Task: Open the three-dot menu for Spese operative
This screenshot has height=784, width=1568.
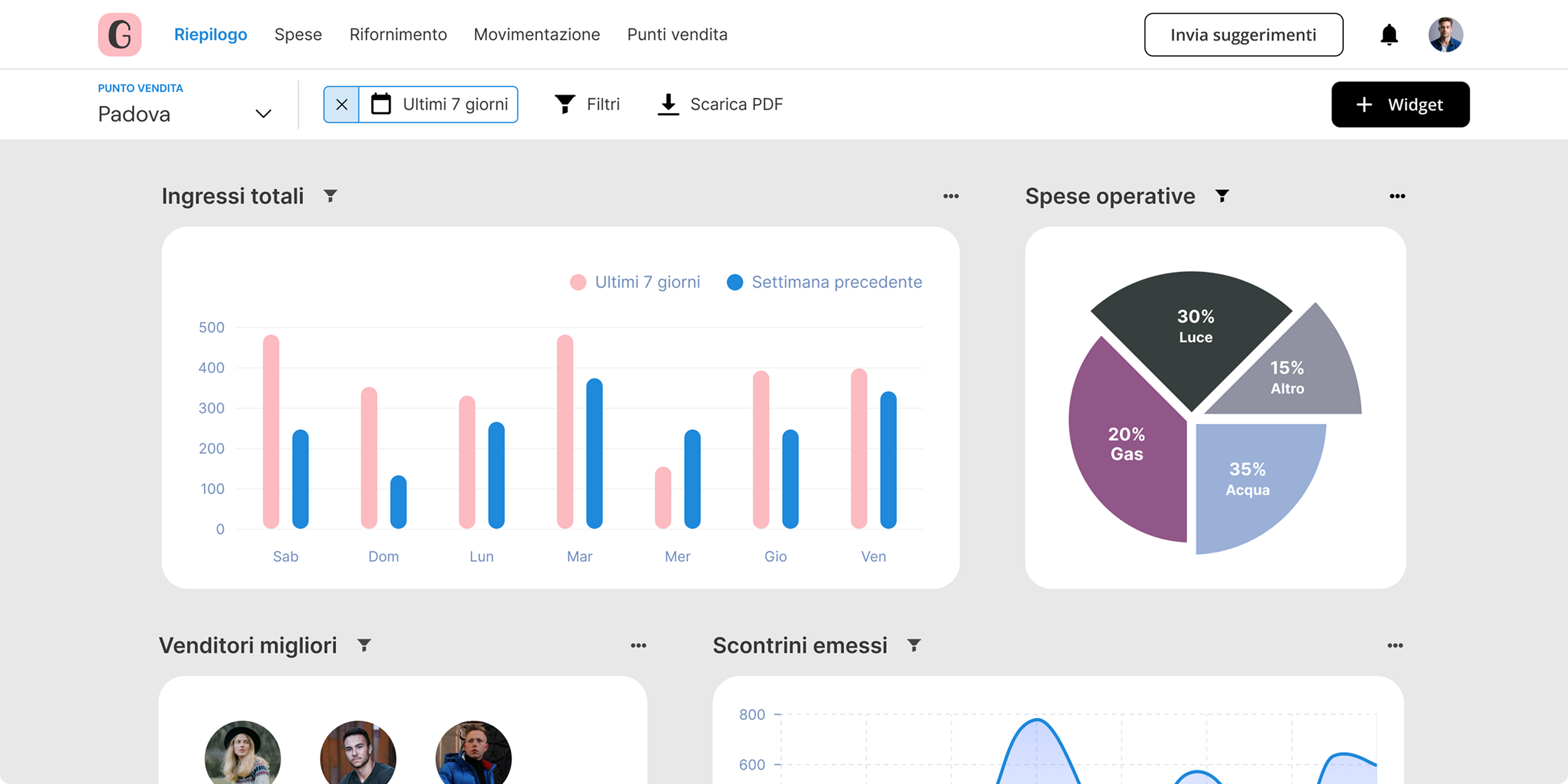Action: click(1397, 196)
